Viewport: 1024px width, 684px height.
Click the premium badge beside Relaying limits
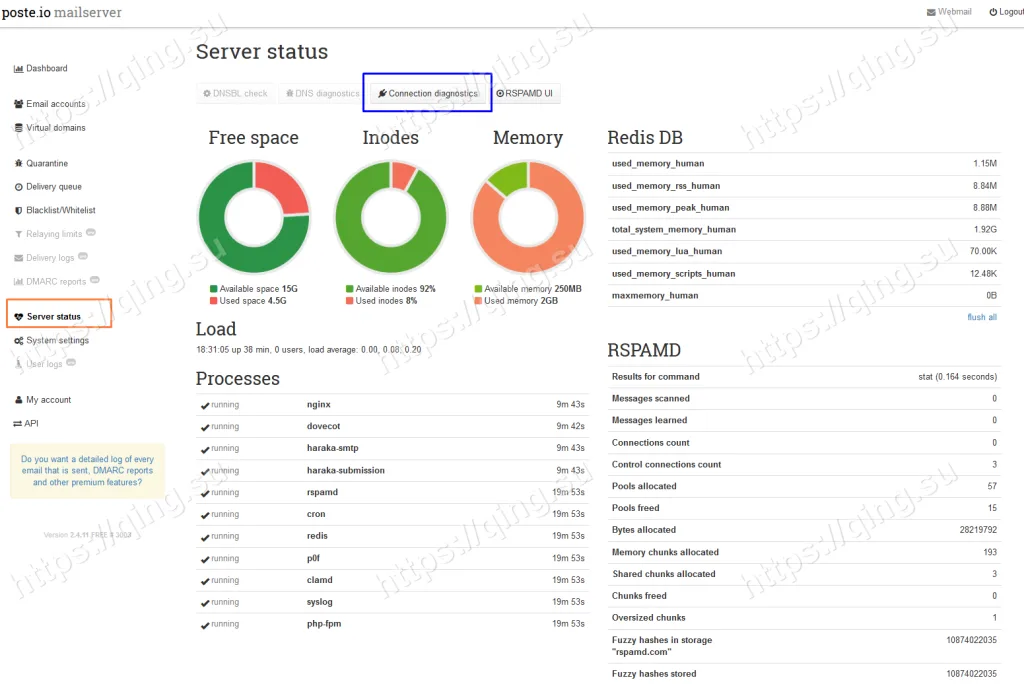tap(91, 232)
